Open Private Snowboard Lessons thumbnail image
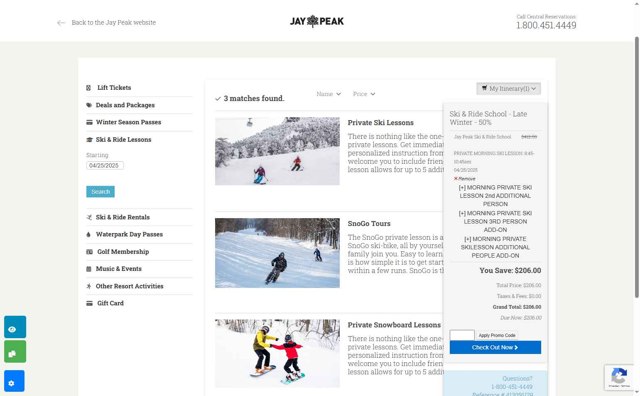The image size is (640, 396). point(277,354)
